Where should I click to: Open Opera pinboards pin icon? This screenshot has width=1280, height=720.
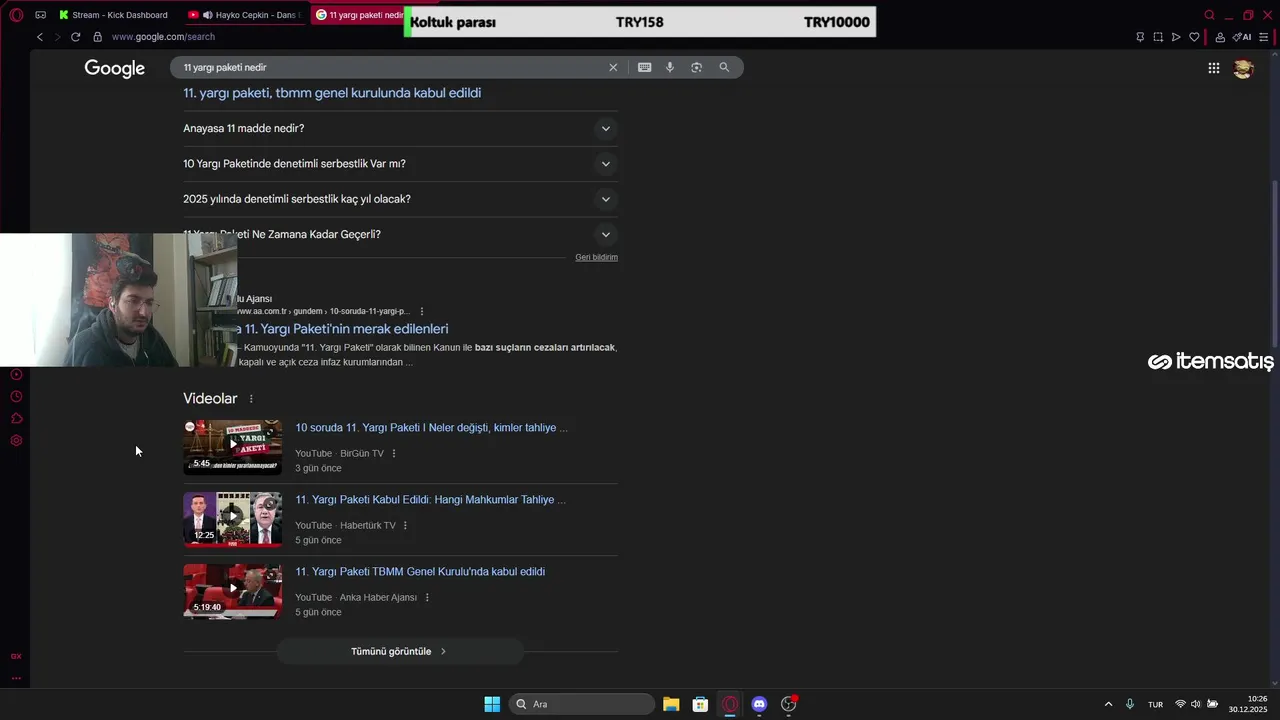tap(1140, 37)
